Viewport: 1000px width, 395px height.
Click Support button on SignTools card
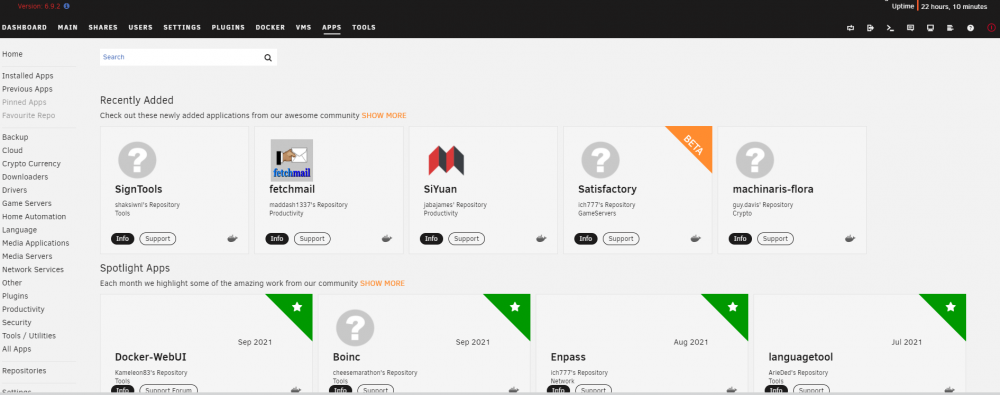click(158, 239)
